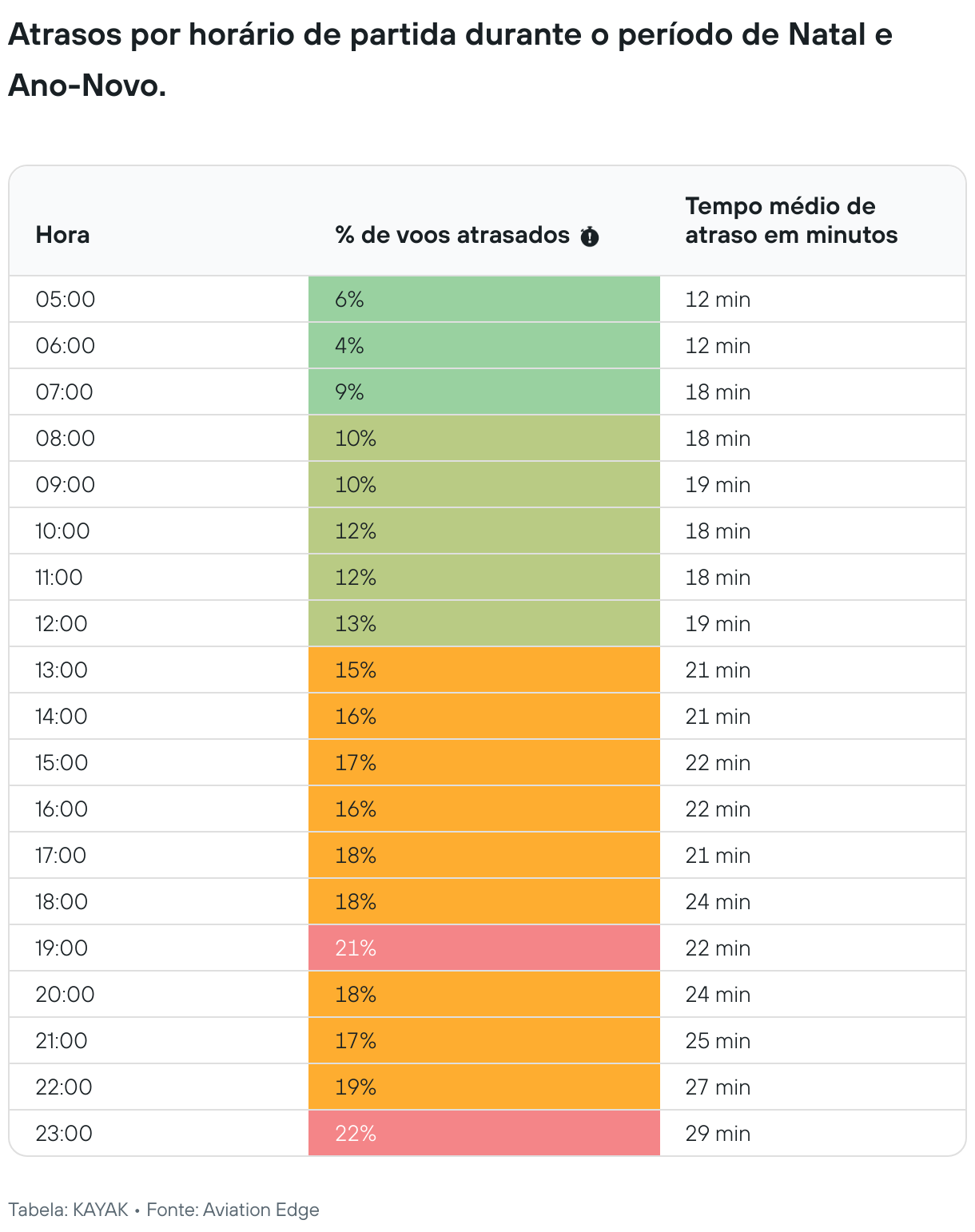Viewport: 975px width, 1232px height.
Task: Select the red 21% cell at 19:00
Action: click(x=484, y=948)
